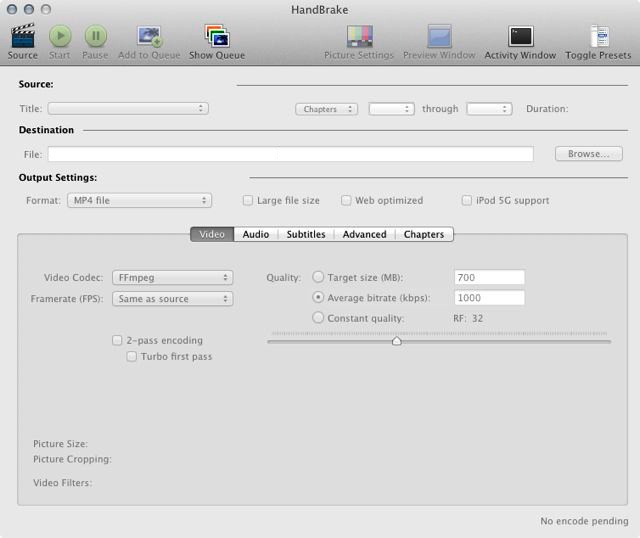Enable iPod 5G support checkbox
The width and height of the screenshot is (640, 538).
[x=467, y=200]
